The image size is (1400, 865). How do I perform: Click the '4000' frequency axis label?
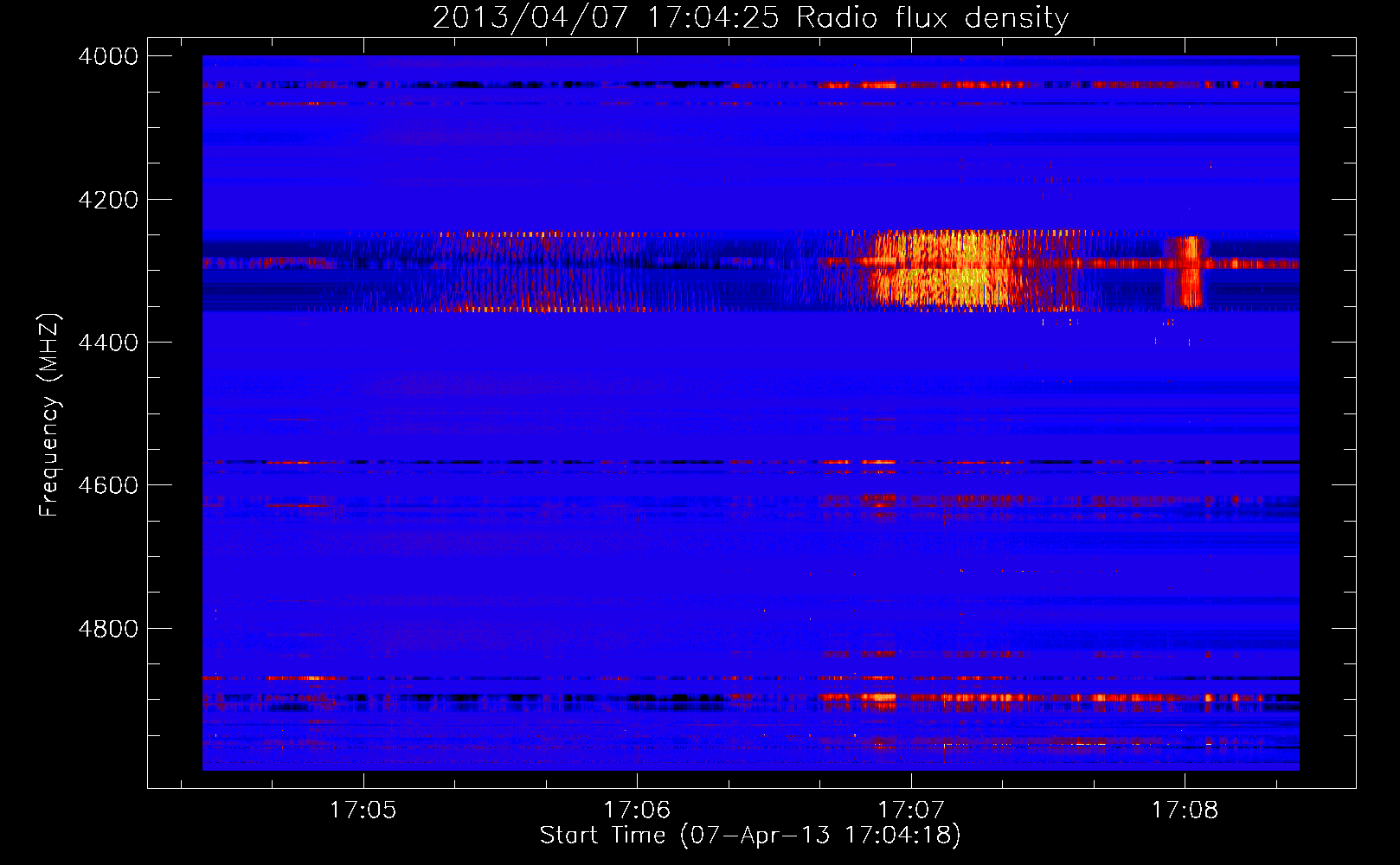(x=108, y=56)
